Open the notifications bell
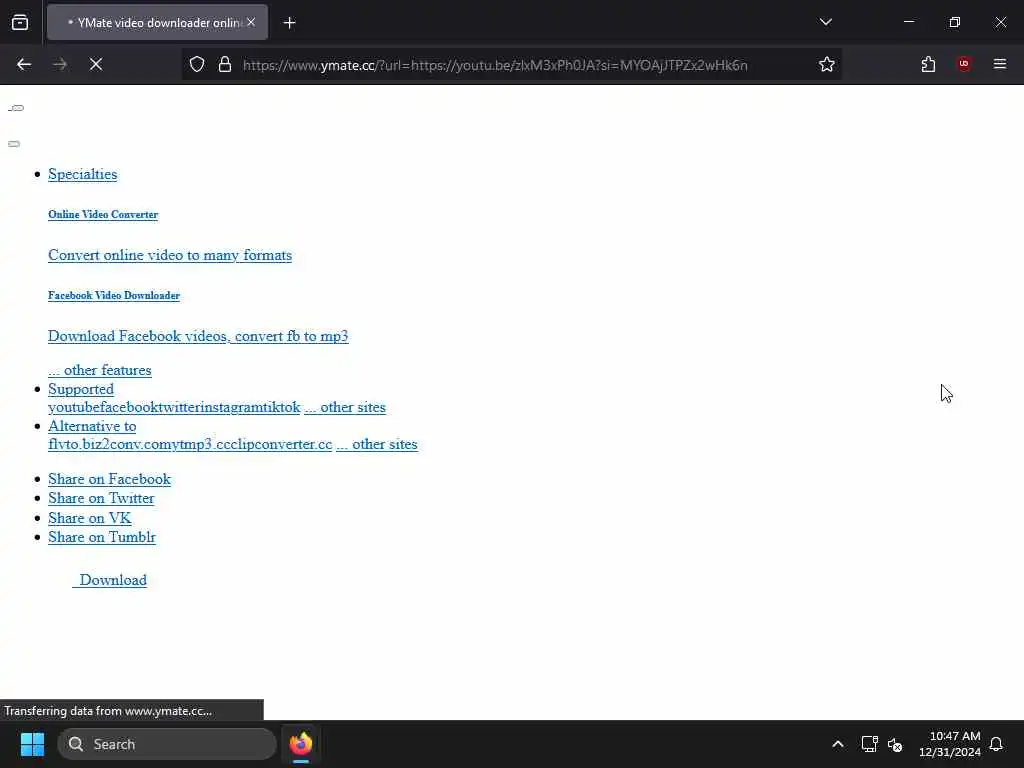Image resolution: width=1024 pixels, height=768 pixels. (x=997, y=744)
